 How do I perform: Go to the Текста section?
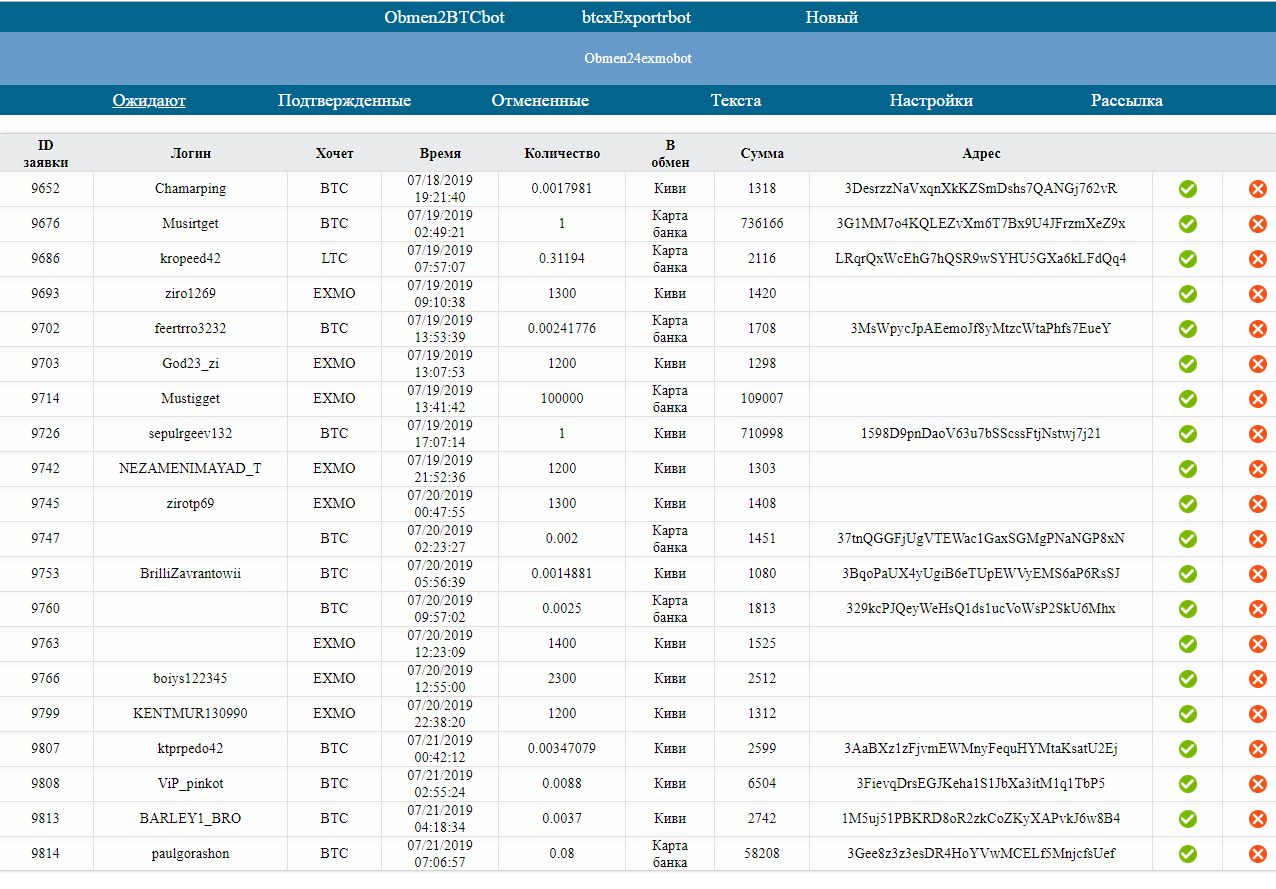click(x=736, y=101)
